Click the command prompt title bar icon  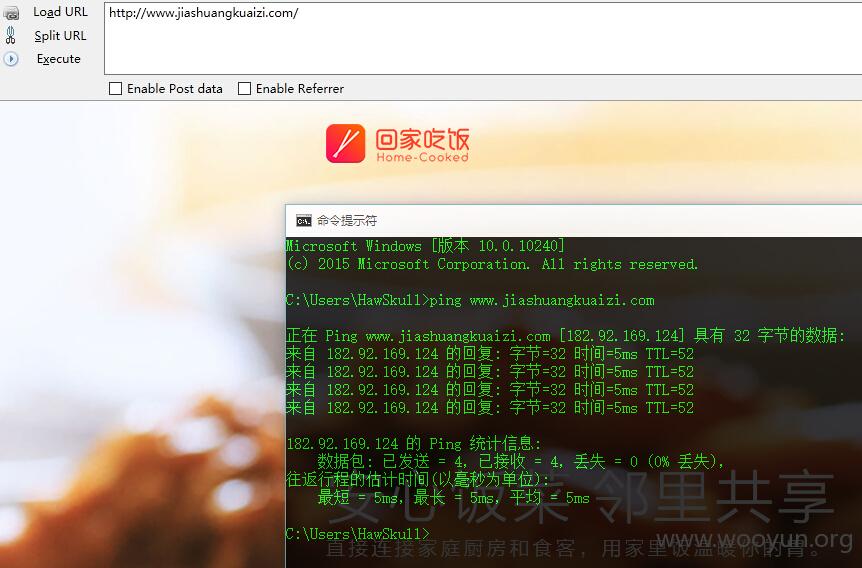point(303,221)
